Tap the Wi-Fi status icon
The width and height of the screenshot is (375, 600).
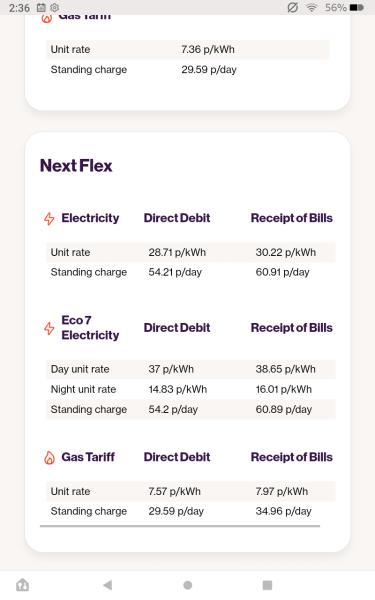[x=312, y=7]
